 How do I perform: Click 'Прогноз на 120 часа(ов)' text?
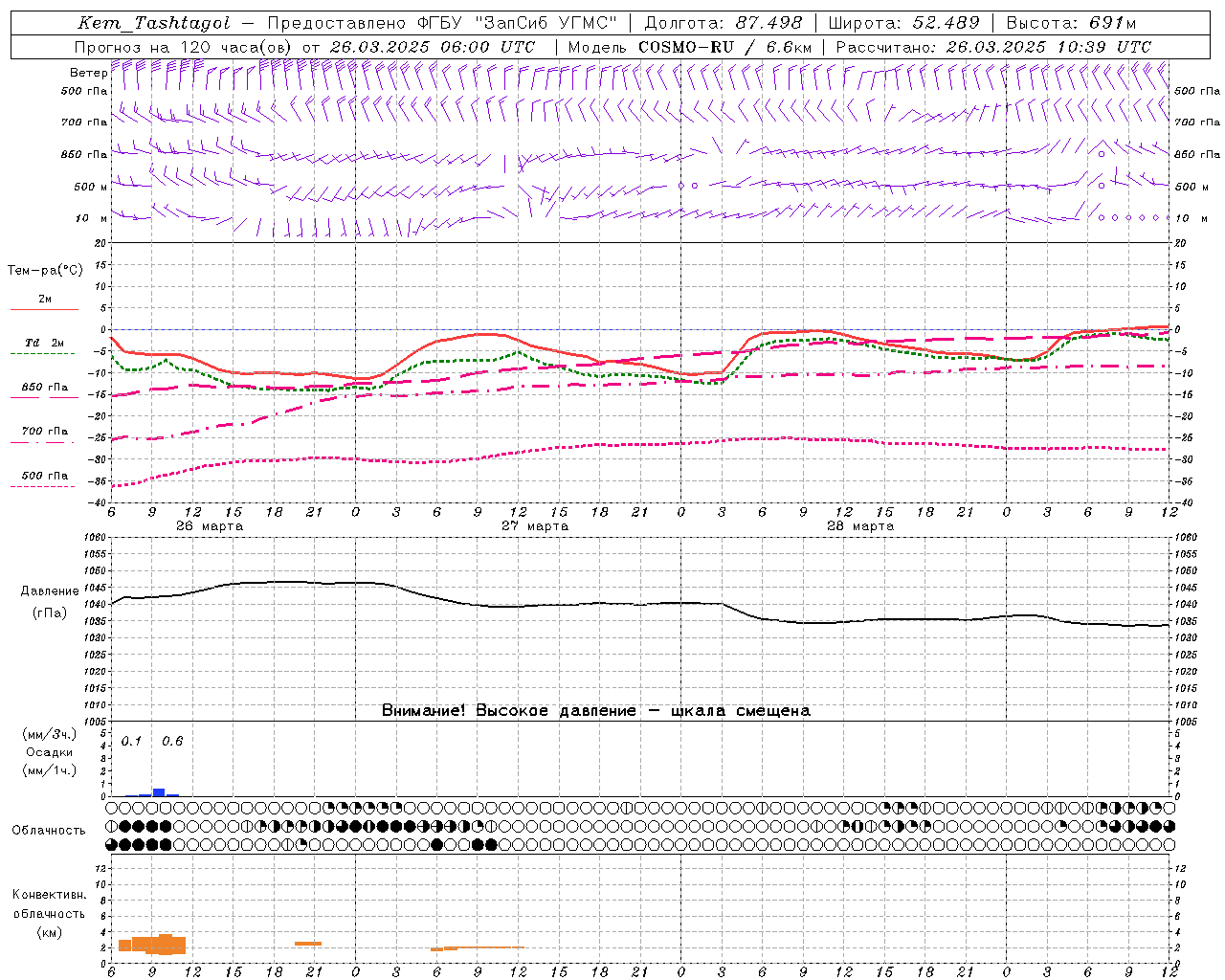click(x=186, y=47)
